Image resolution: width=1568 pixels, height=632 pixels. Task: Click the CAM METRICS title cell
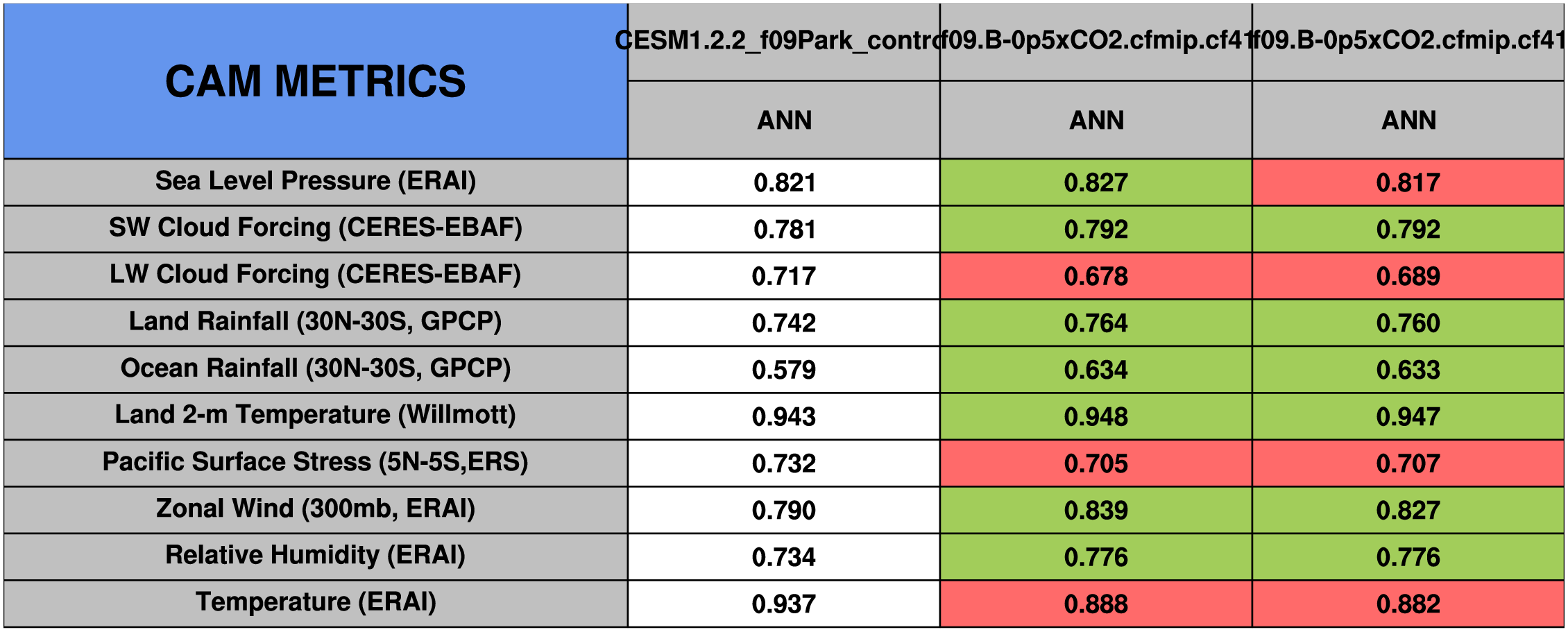pos(316,81)
